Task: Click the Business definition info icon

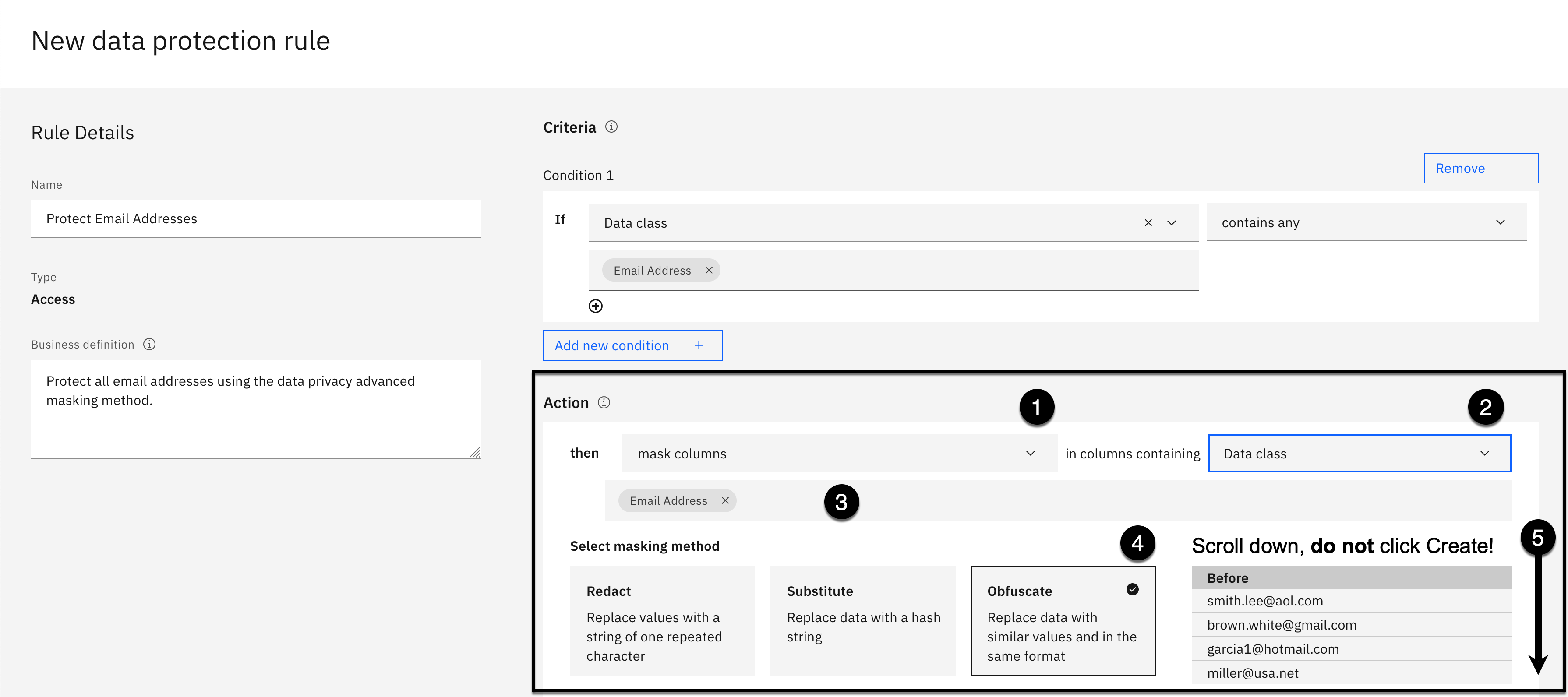Action: point(149,344)
